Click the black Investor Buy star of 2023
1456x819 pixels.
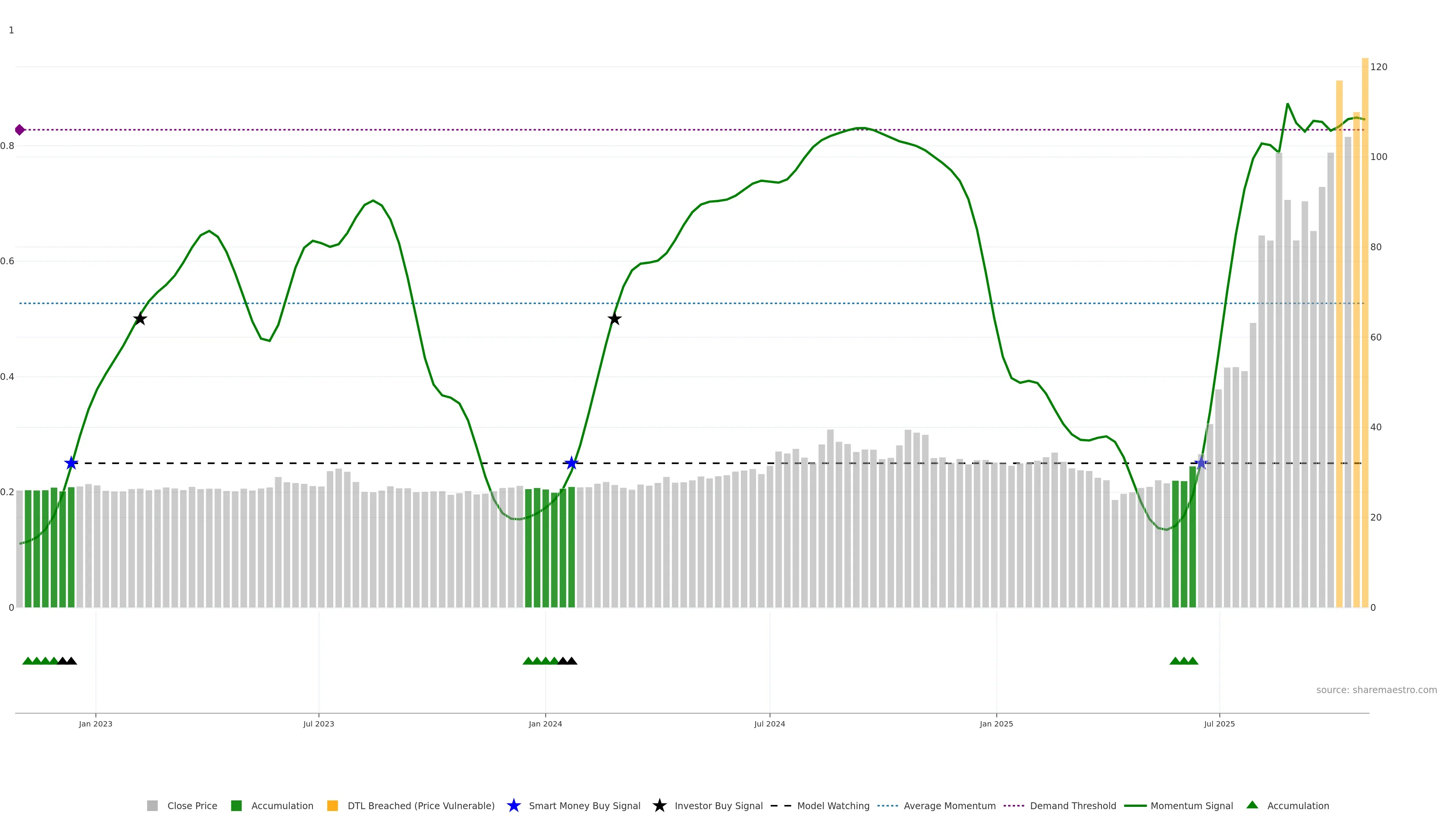(140, 319)
